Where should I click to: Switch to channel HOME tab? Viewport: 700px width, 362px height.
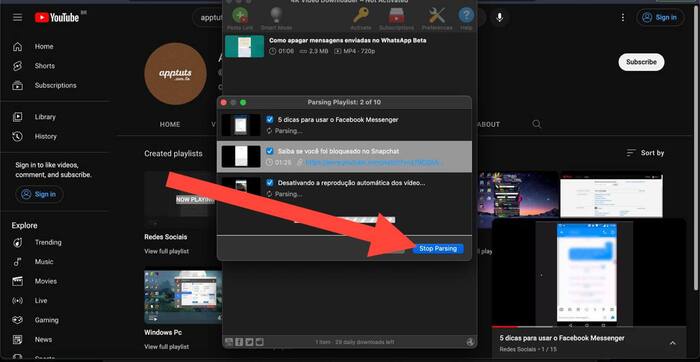[x=170, y=125]
